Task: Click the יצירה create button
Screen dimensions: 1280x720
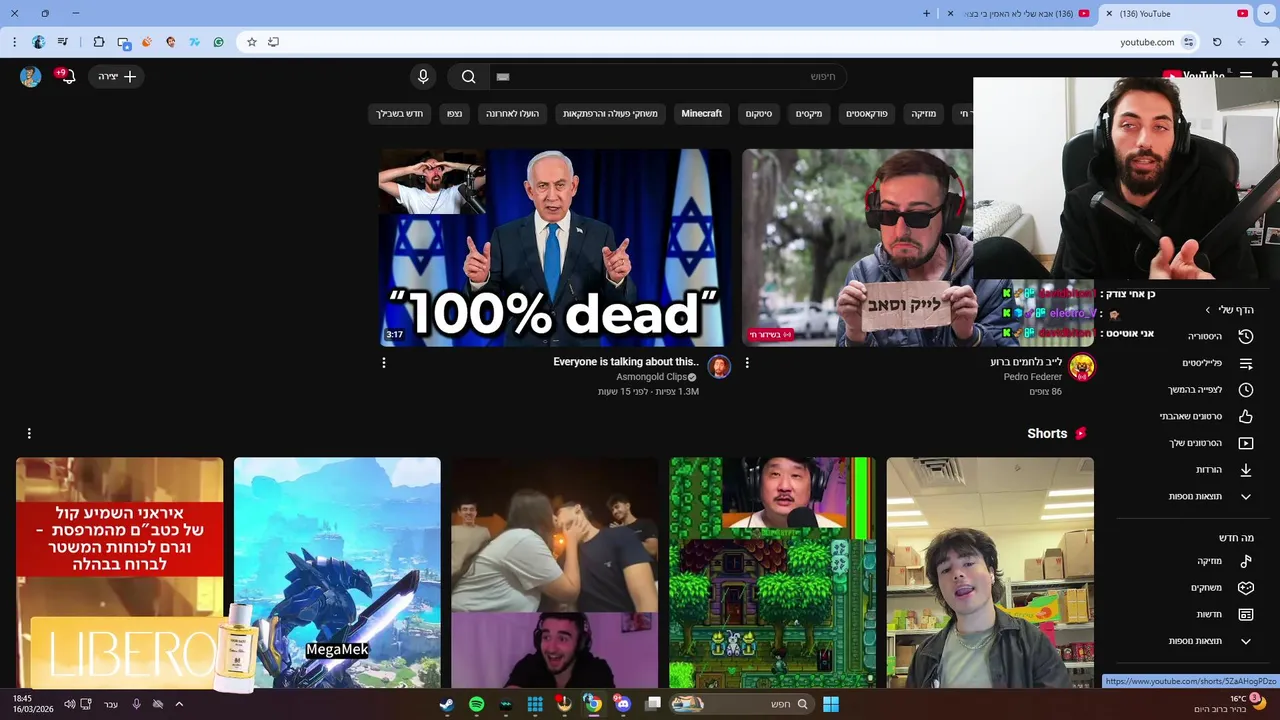Action: (x=117, y=77)
